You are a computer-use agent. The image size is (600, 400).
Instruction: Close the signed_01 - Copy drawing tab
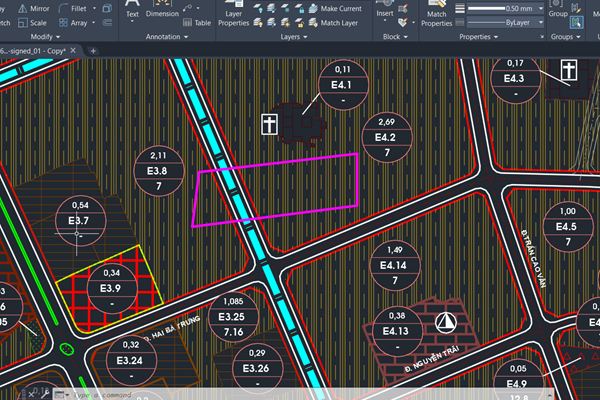(x=73, y=51)
